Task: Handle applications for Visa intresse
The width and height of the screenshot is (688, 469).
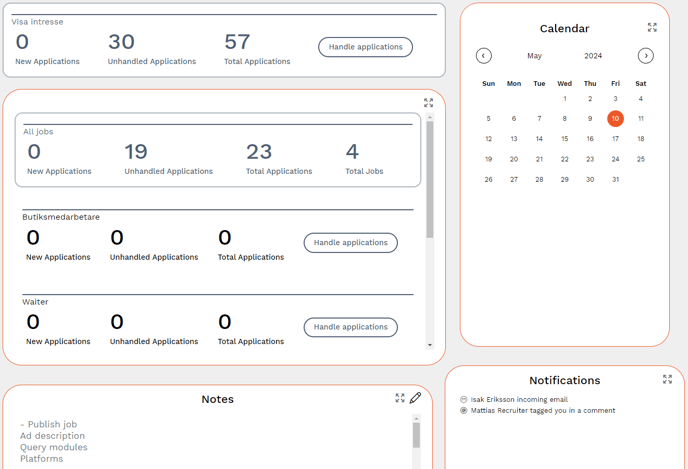Action: [365, 47]
